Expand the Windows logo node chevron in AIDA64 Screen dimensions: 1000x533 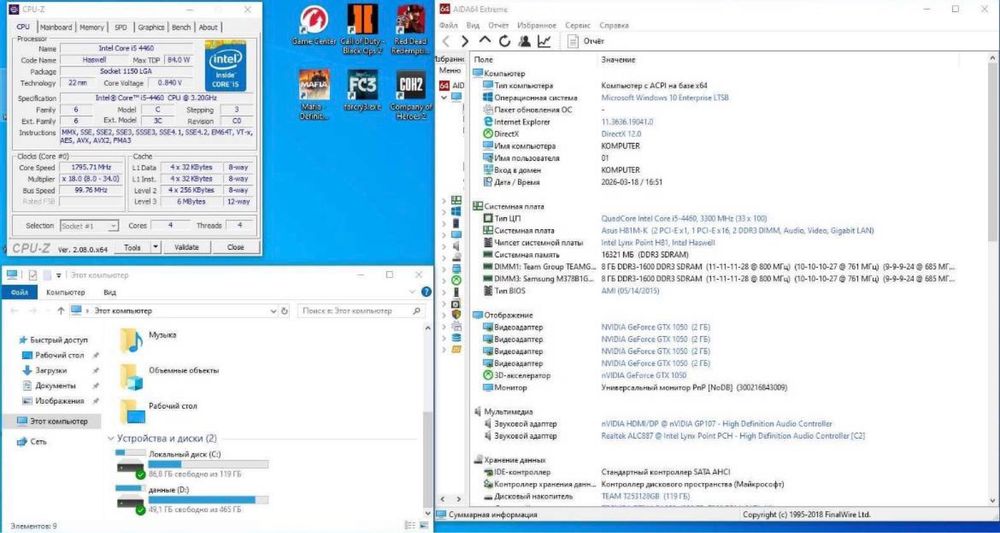(x=444, y=211)
